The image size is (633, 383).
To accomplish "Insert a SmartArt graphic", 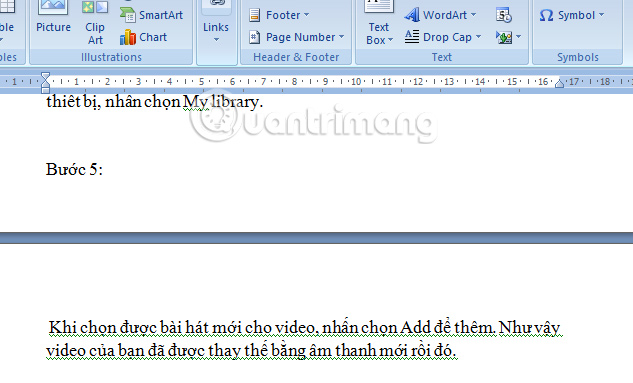I will tap(152, 15).
